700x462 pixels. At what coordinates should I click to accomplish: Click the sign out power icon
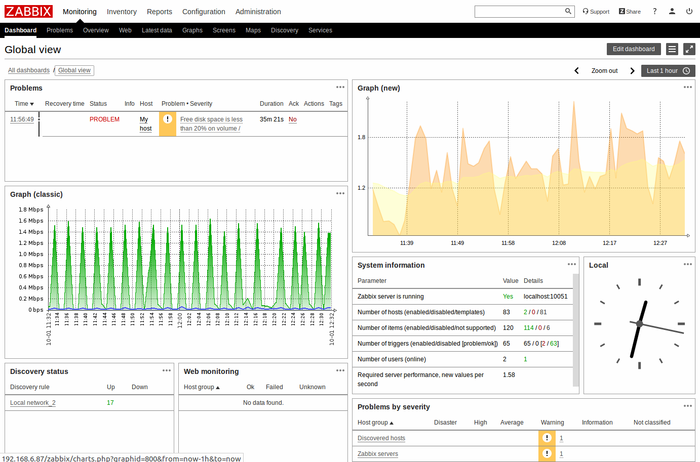coord(688,12)
